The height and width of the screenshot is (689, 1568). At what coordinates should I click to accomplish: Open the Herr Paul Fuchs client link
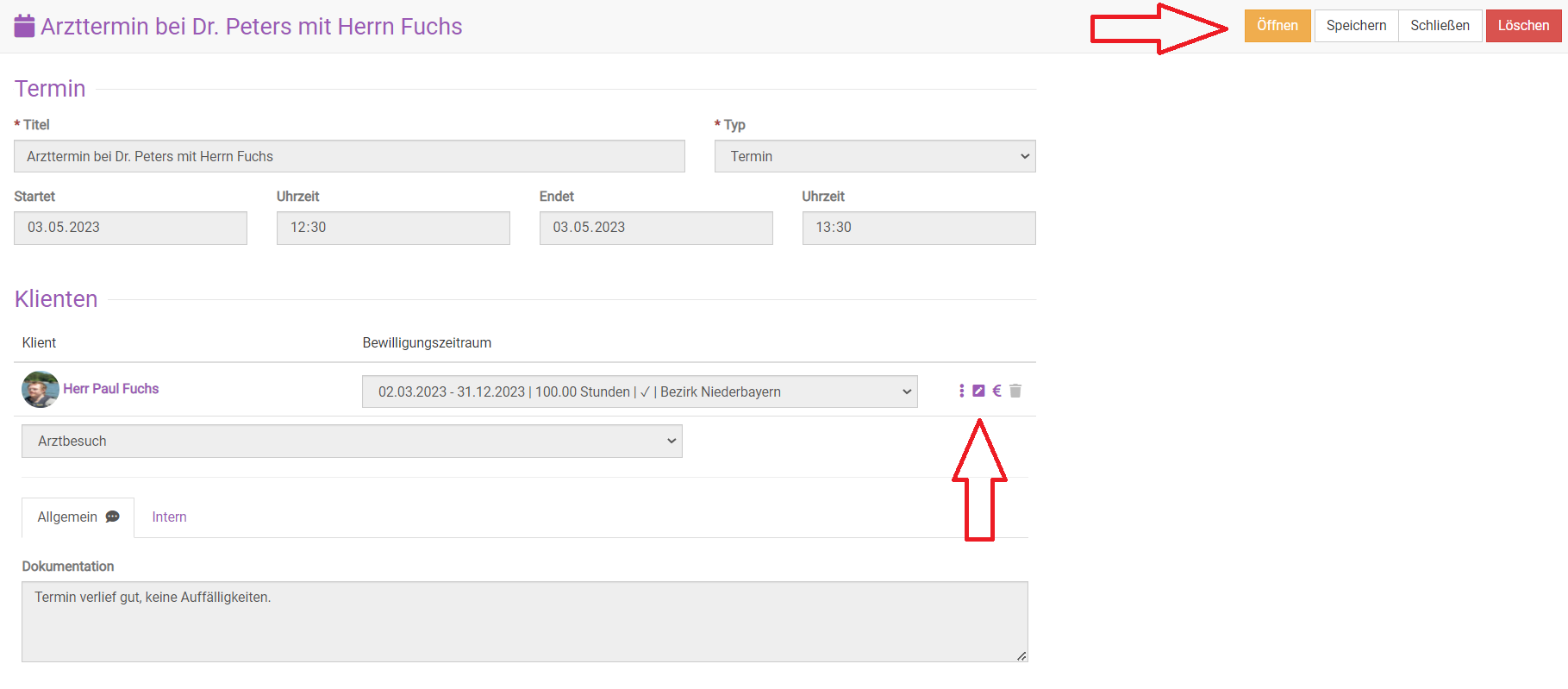(x=111, y=389)
